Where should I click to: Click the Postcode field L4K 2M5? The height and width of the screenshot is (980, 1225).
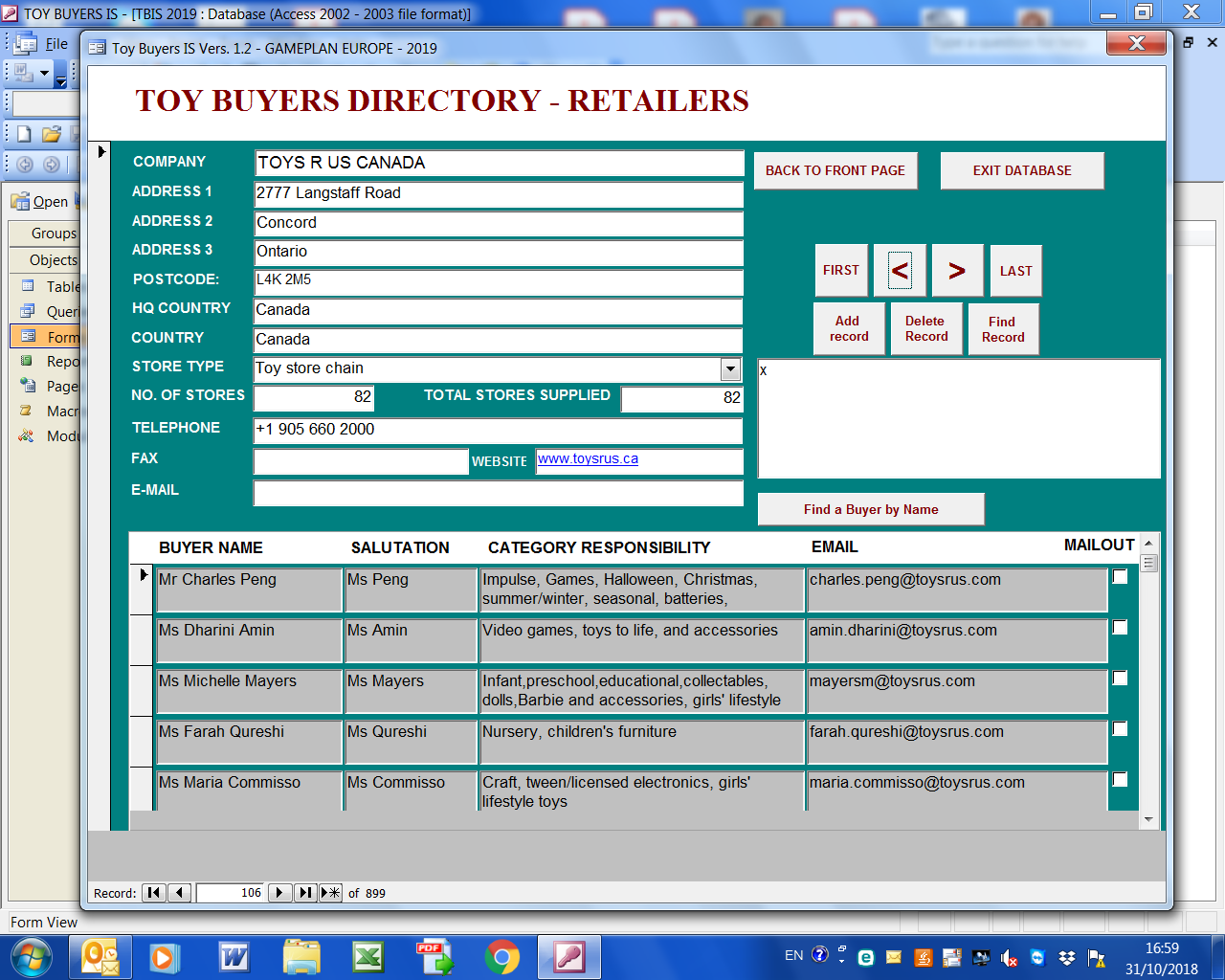pyautogui.click(x=498, y=282)
